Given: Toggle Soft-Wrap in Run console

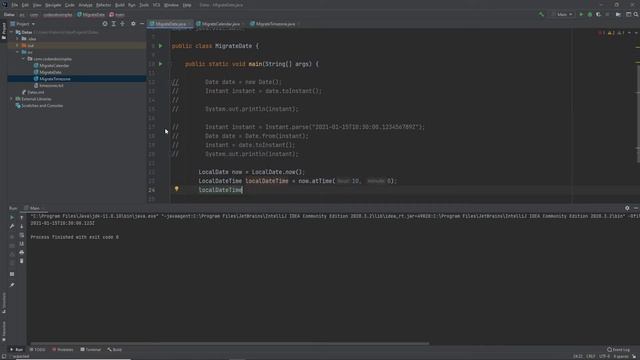Looking at the screenshot, I should click(22, 235).
